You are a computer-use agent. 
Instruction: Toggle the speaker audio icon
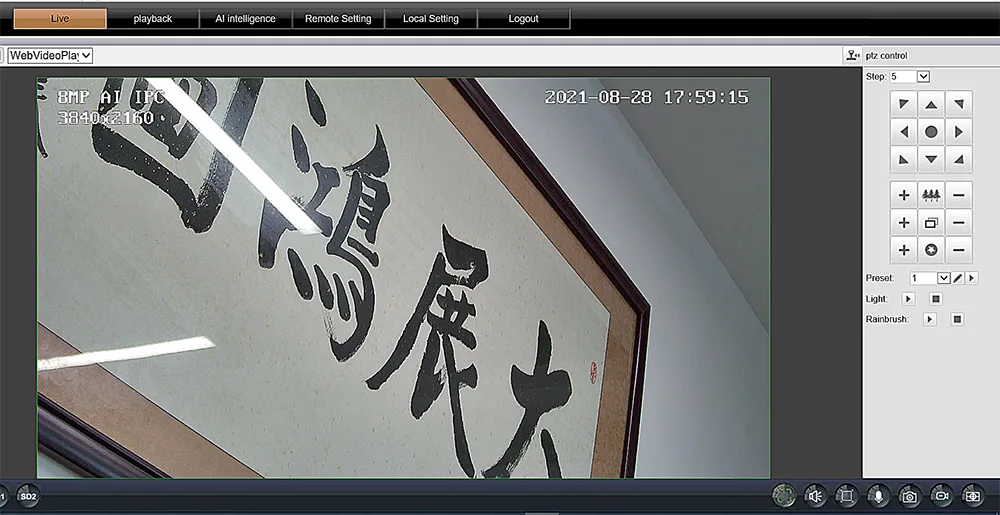click(815, 495)
